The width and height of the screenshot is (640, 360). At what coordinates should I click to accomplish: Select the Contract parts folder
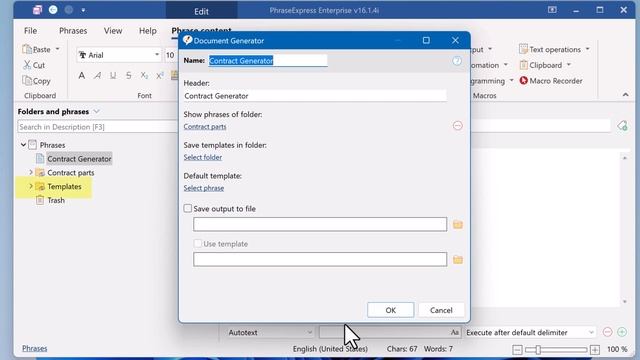[71, 173]
